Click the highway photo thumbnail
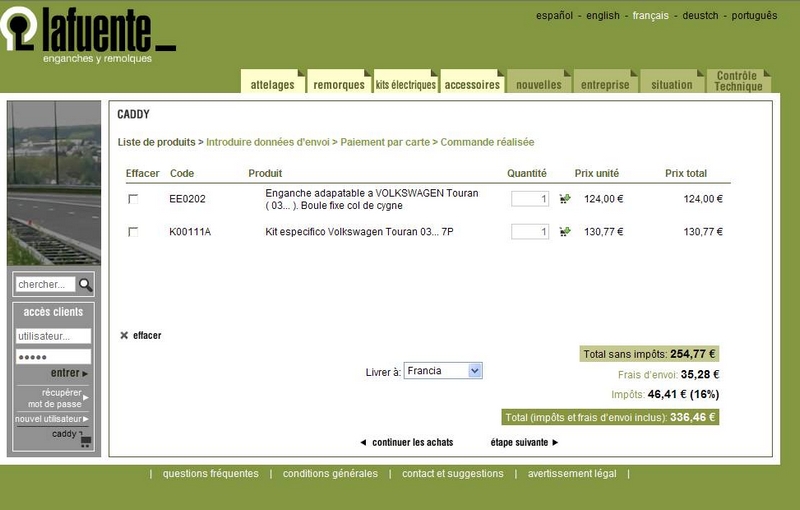800x510 pixels. click(x=54, y=183)
